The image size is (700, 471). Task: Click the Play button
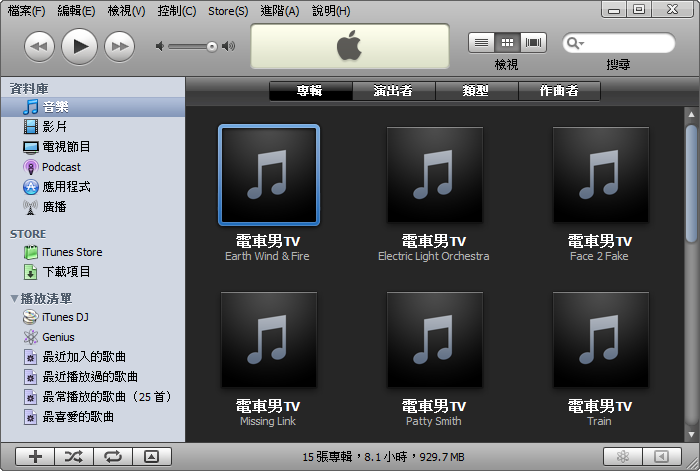point(79,46)
